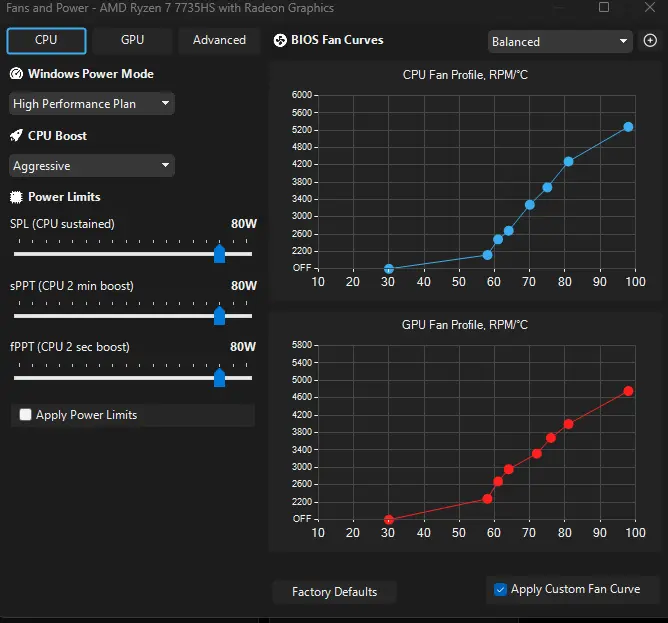The image size is (668, 623).
Task: Switch to the GPU tab
Action: pyautogui.click(x=132, y=40)
